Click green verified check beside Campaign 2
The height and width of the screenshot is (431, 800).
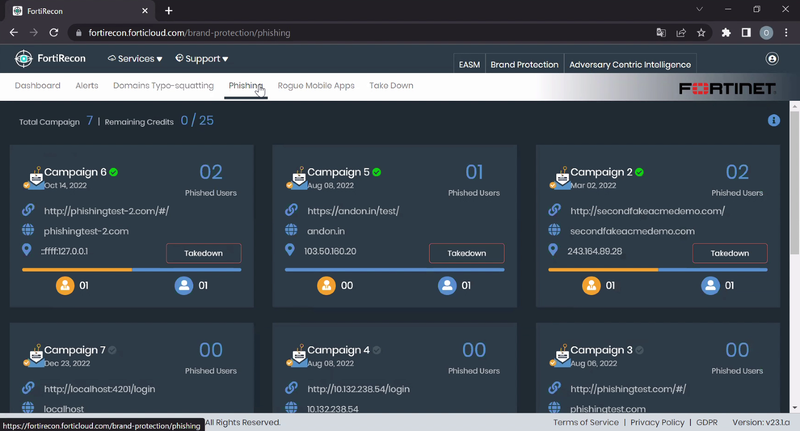(639, 172)
